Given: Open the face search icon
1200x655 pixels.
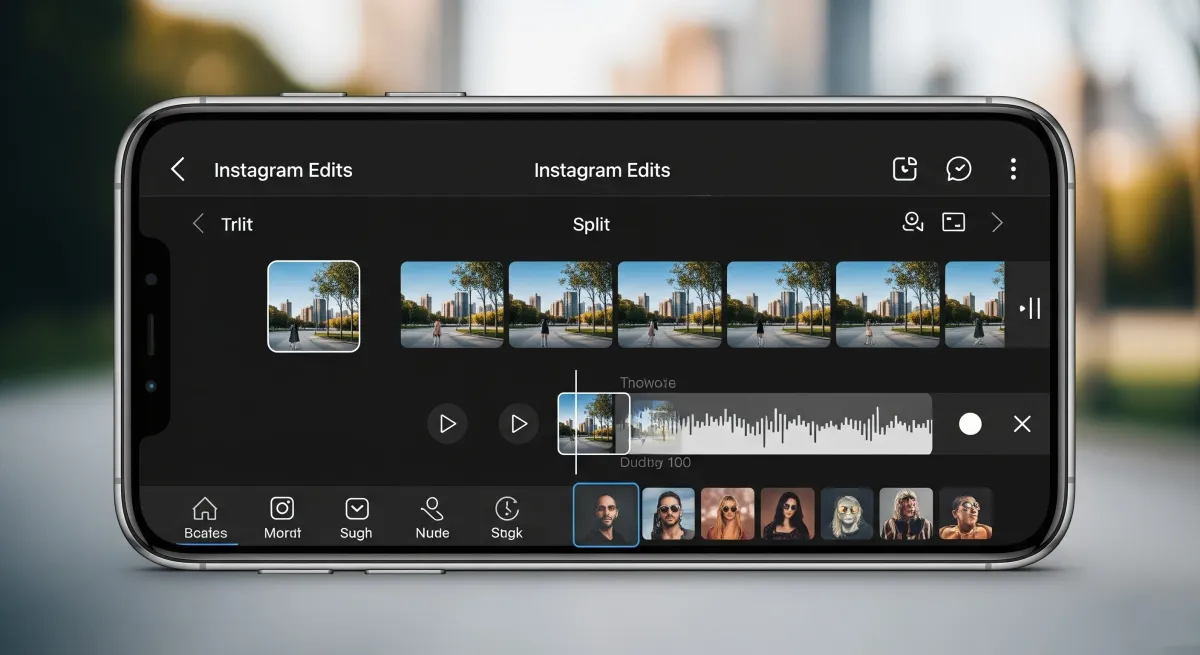Looking at the screenshot, I should pos(912,222).
